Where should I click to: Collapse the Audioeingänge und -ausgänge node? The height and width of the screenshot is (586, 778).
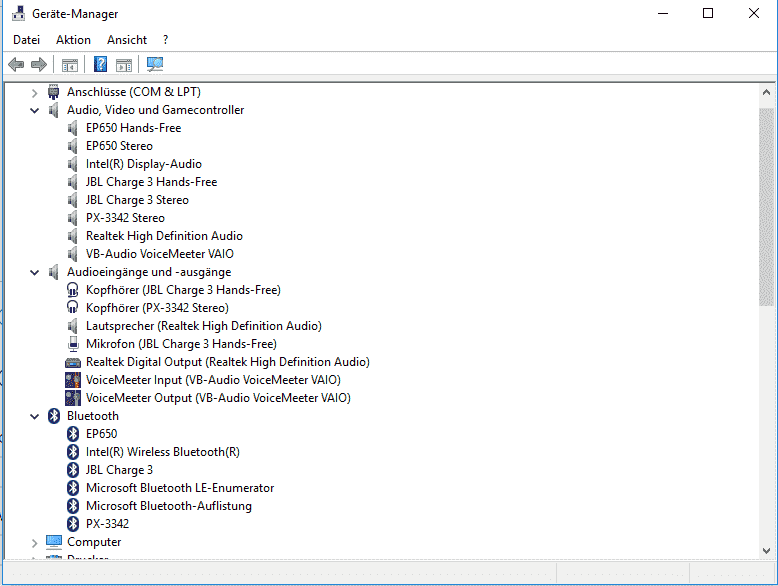[x=34, y=272]
